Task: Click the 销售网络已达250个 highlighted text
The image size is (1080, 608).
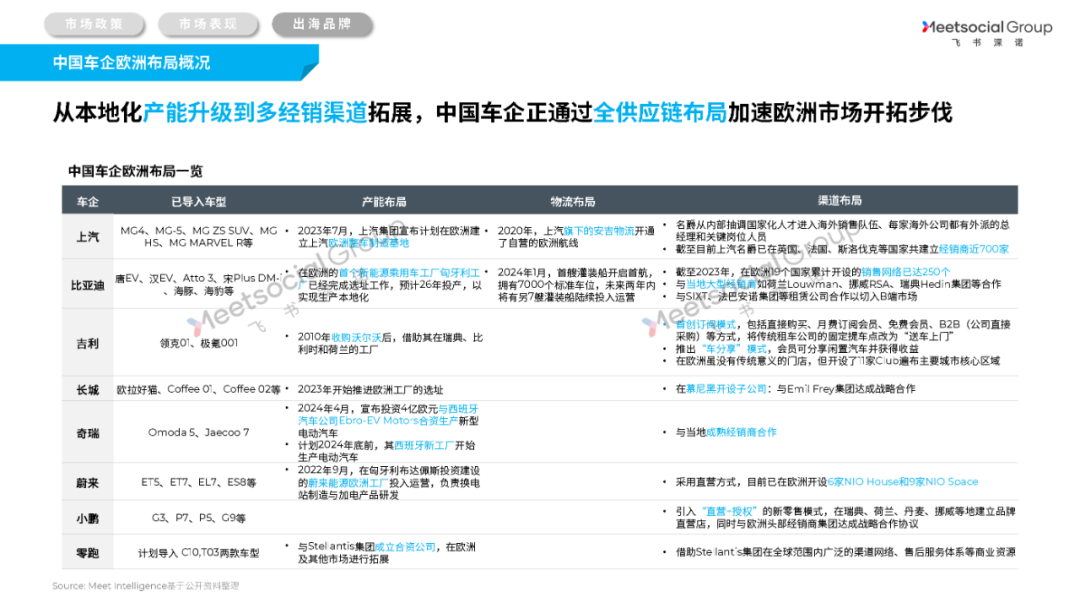Action: pos(906,272)
